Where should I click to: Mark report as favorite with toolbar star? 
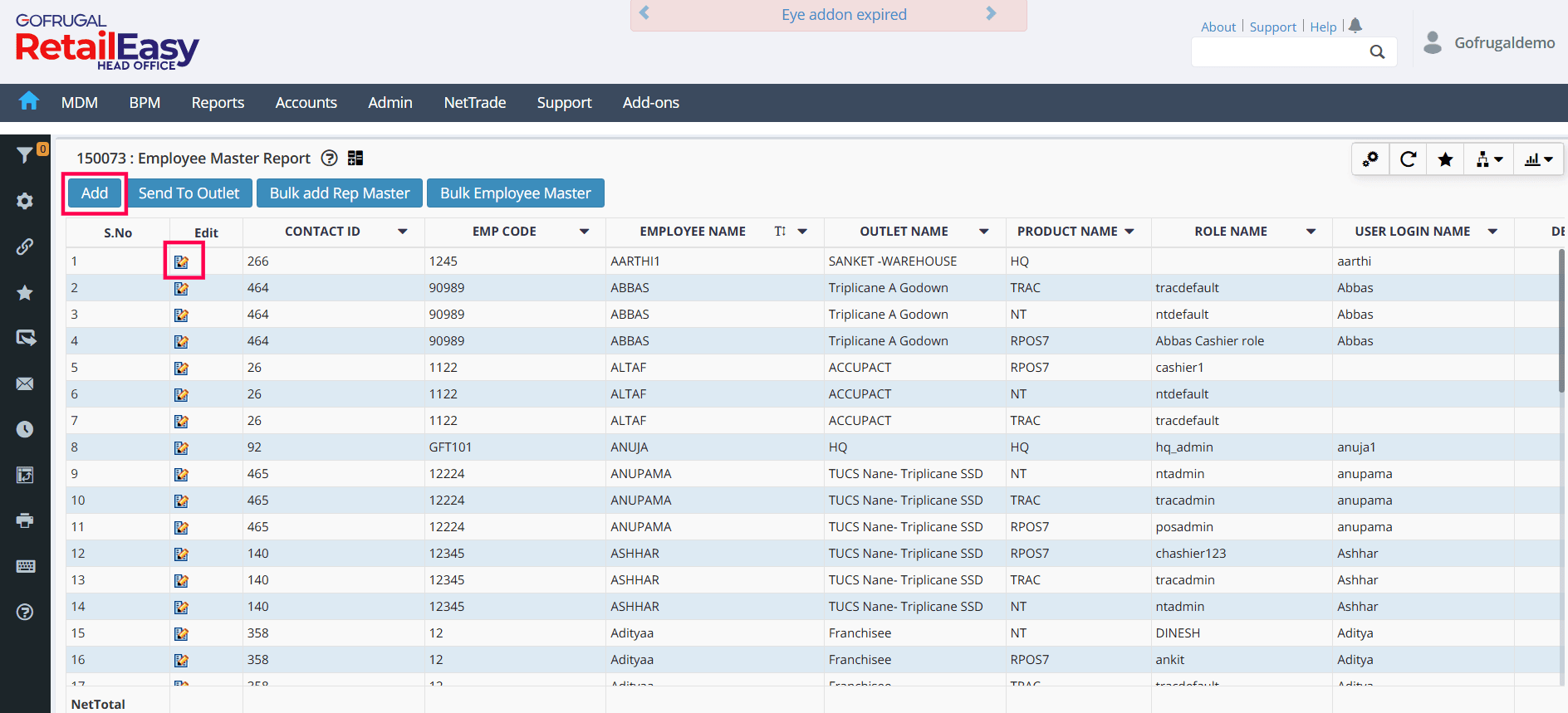[1445, 159]
